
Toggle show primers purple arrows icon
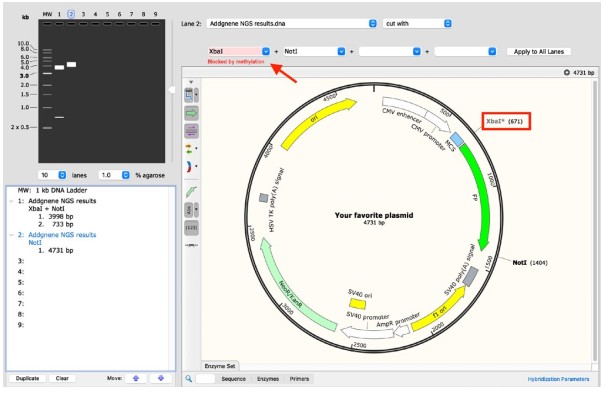tap(191, 131)
